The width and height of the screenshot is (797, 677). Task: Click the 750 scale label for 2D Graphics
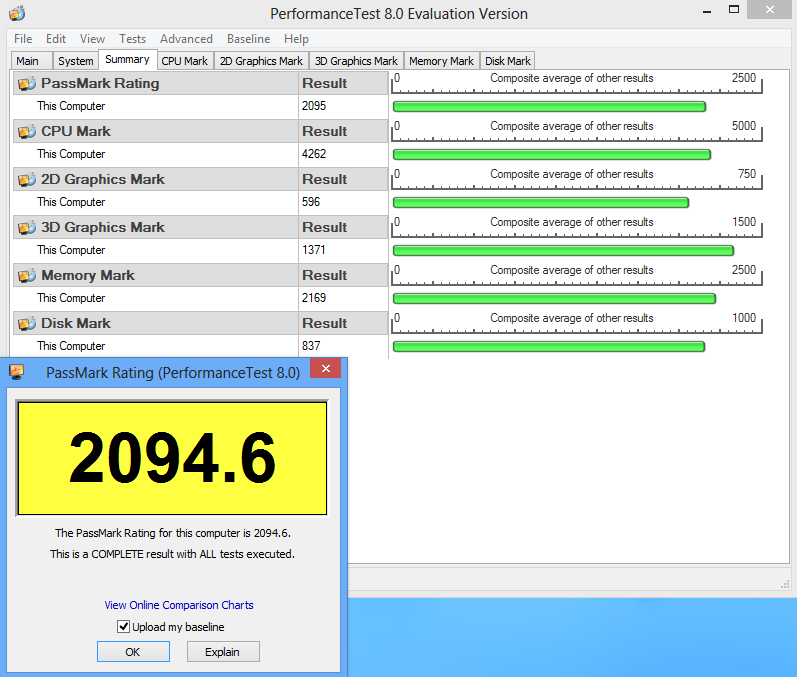pos(747,174)
